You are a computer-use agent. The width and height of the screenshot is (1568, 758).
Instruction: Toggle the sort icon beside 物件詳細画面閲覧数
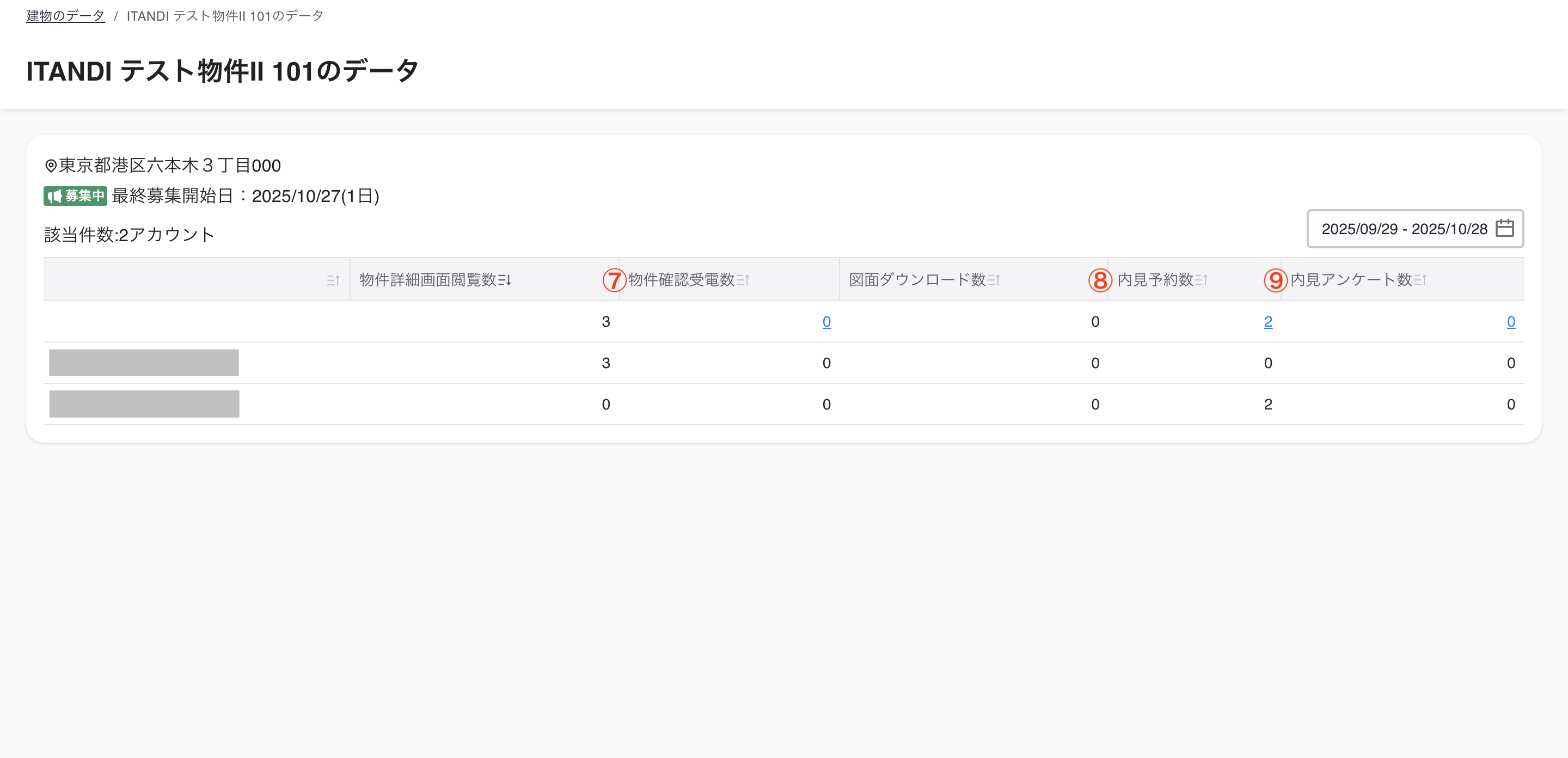[505, 280]
